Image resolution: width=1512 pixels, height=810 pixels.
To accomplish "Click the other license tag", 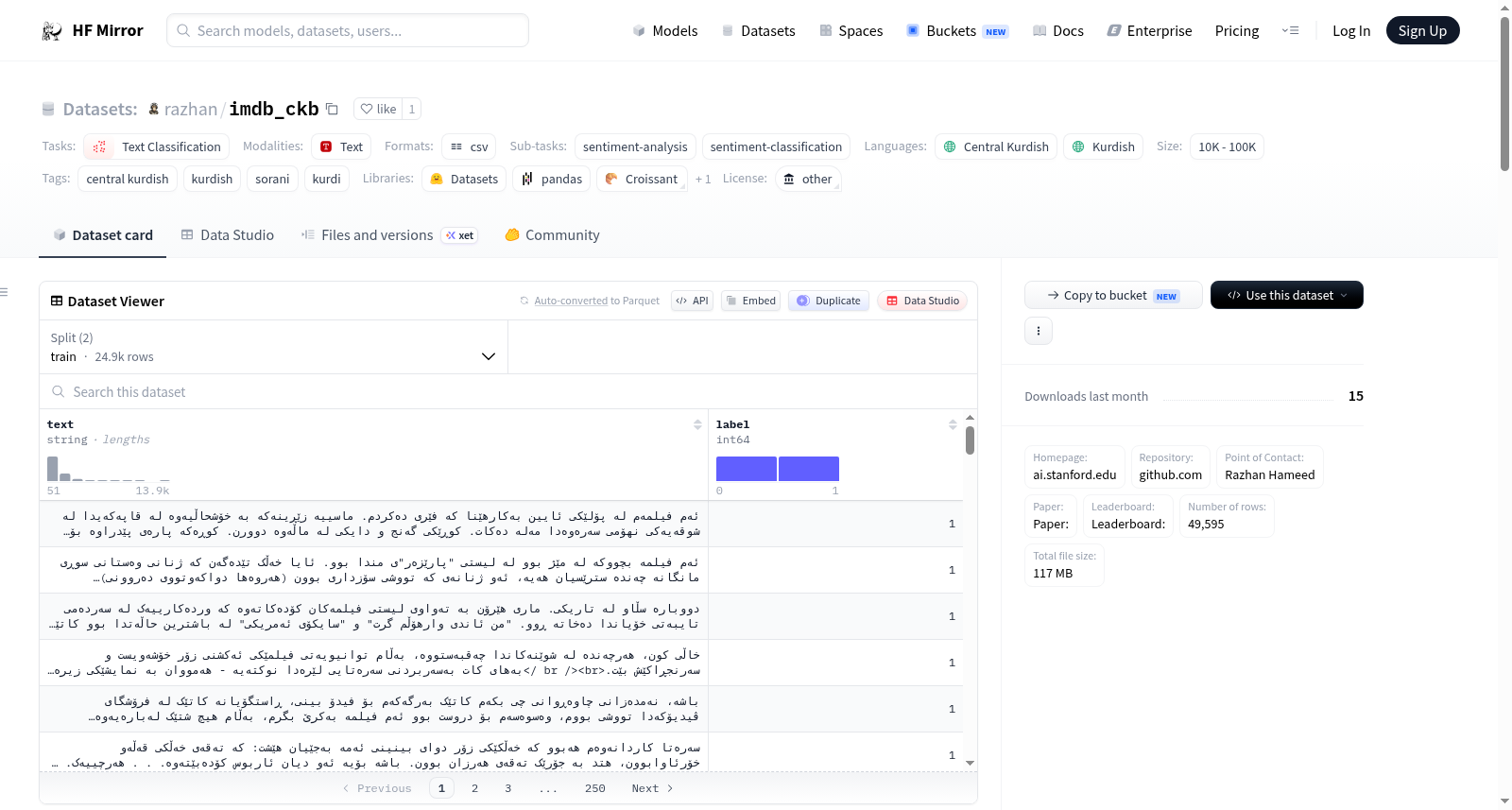I will (808, 179).
